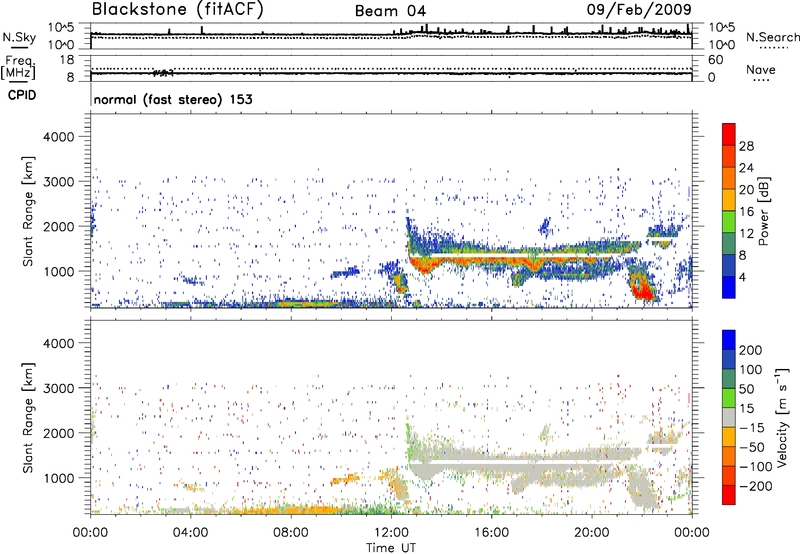The height and width of the screenshot is (554, 800).
Task: Click the power colorbar tick '4'
Action: pyautogui.click(x=743, y=277)
